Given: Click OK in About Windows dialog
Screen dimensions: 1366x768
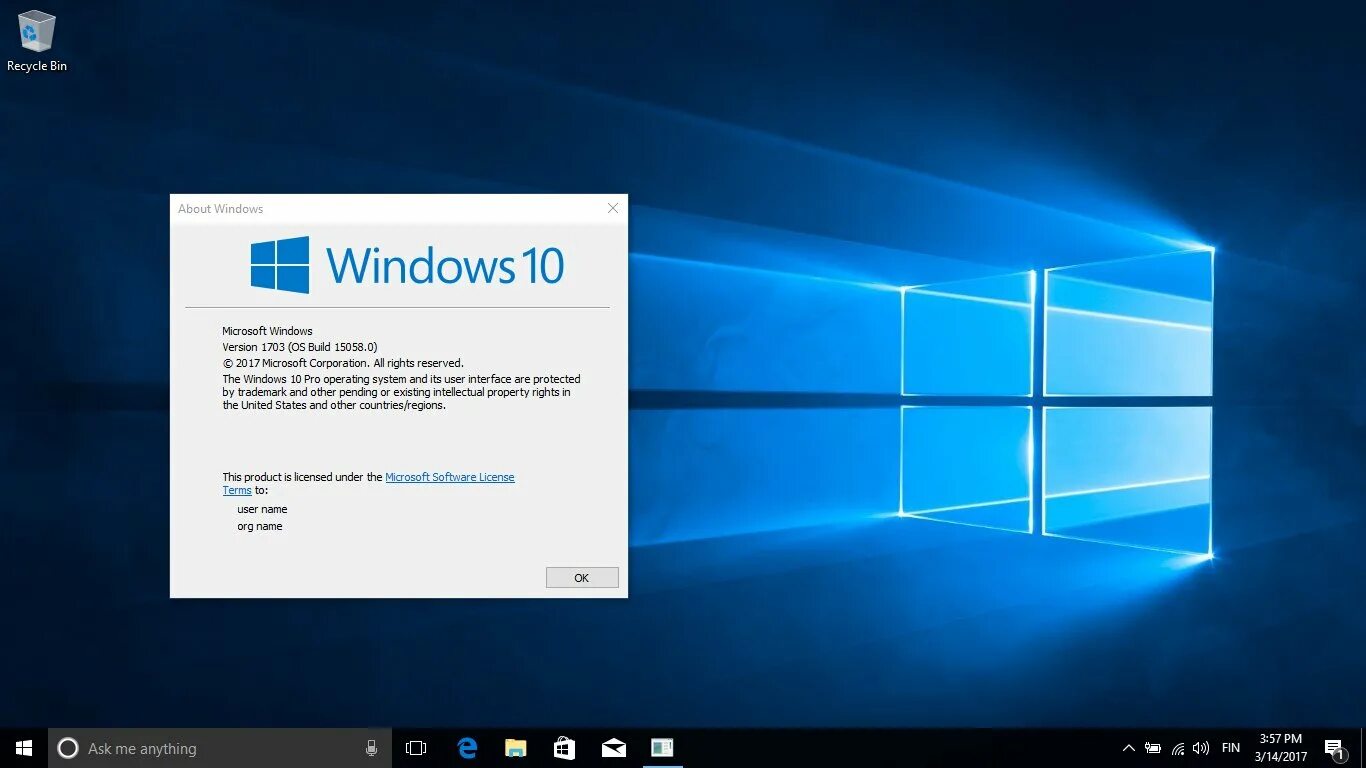Looking at the screenshot, I should (x=582, y=578).
